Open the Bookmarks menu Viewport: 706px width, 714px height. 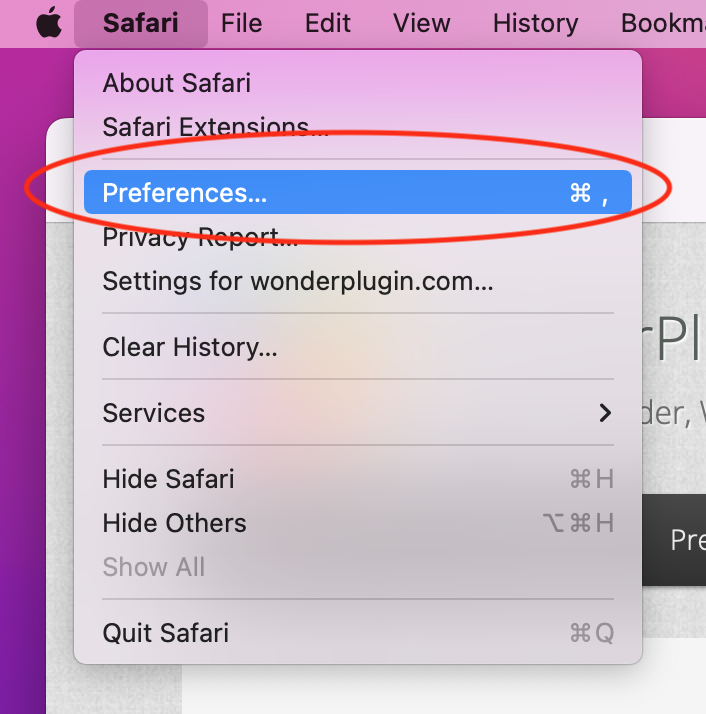click(662, 23)
